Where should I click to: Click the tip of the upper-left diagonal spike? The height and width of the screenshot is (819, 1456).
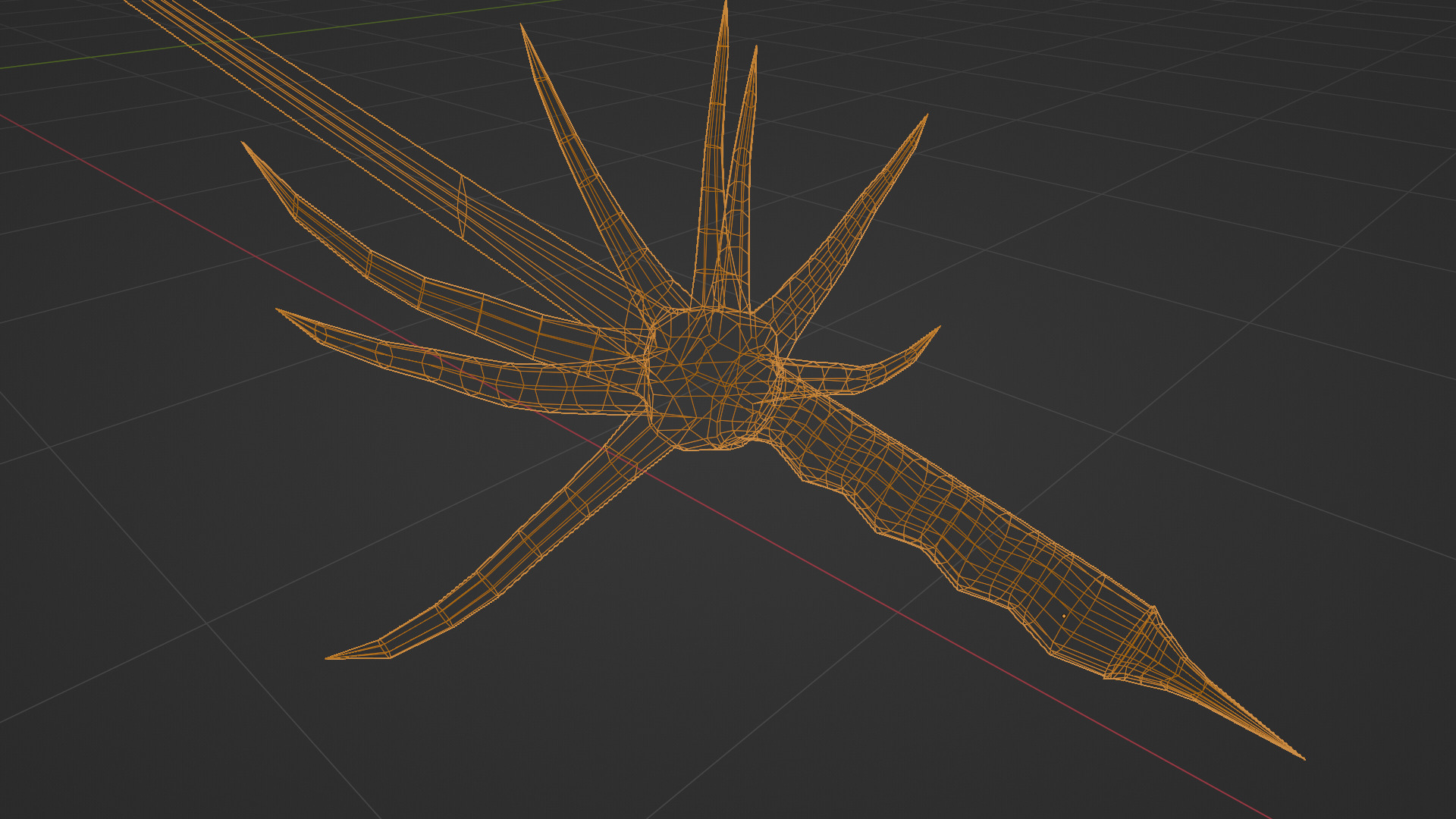click(x=522, y=27)
